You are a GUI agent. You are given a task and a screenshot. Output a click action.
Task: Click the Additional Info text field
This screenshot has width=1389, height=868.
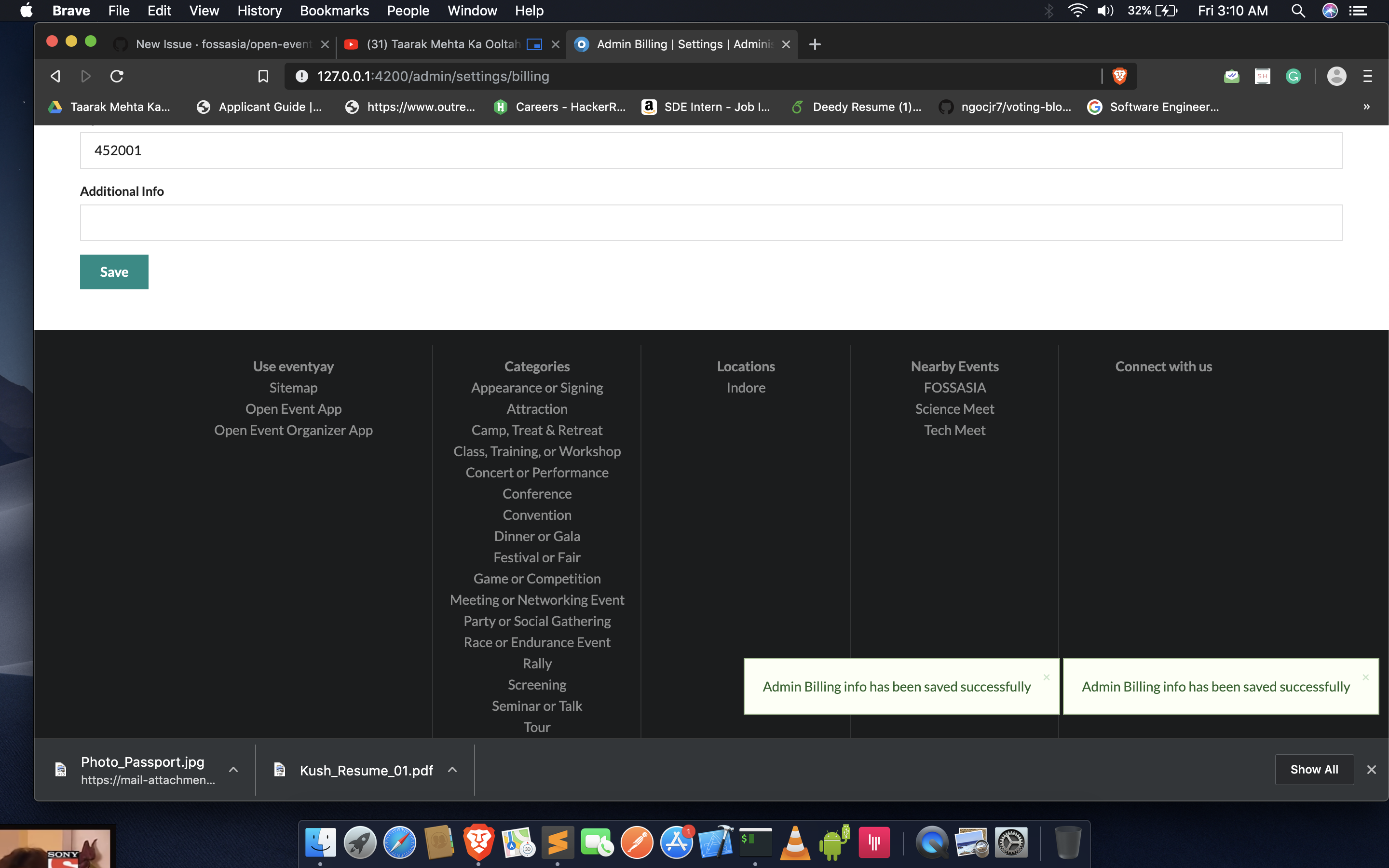(710, 223)
